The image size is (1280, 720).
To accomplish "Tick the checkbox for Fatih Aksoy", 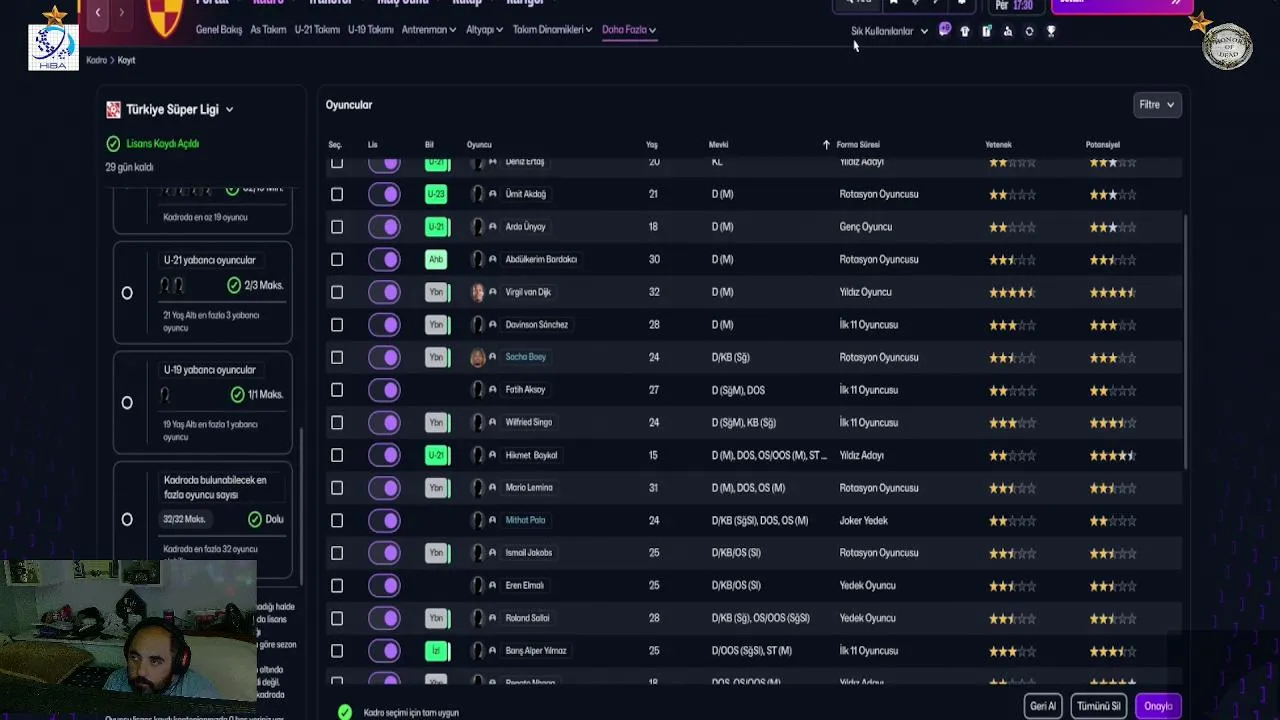I will pos(337,390).
